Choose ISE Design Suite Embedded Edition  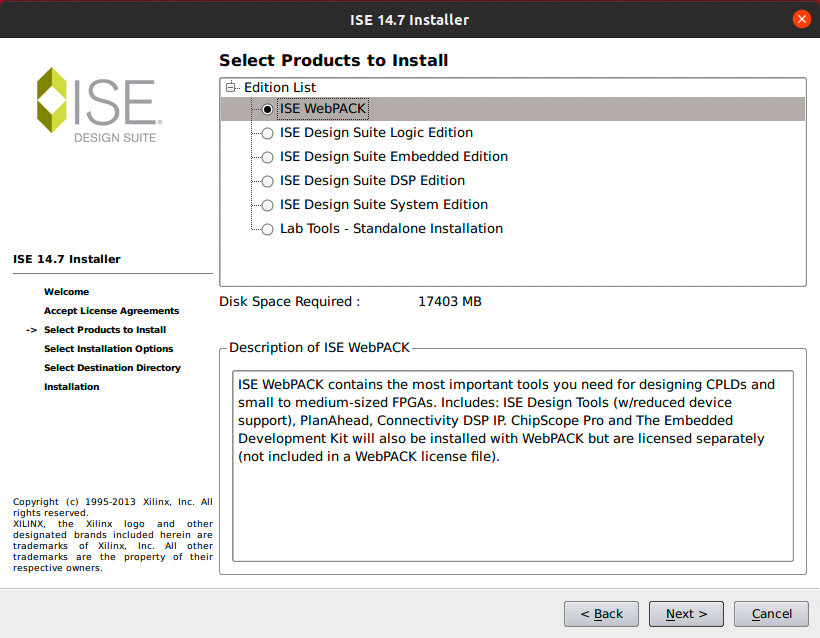click(267, 157)
